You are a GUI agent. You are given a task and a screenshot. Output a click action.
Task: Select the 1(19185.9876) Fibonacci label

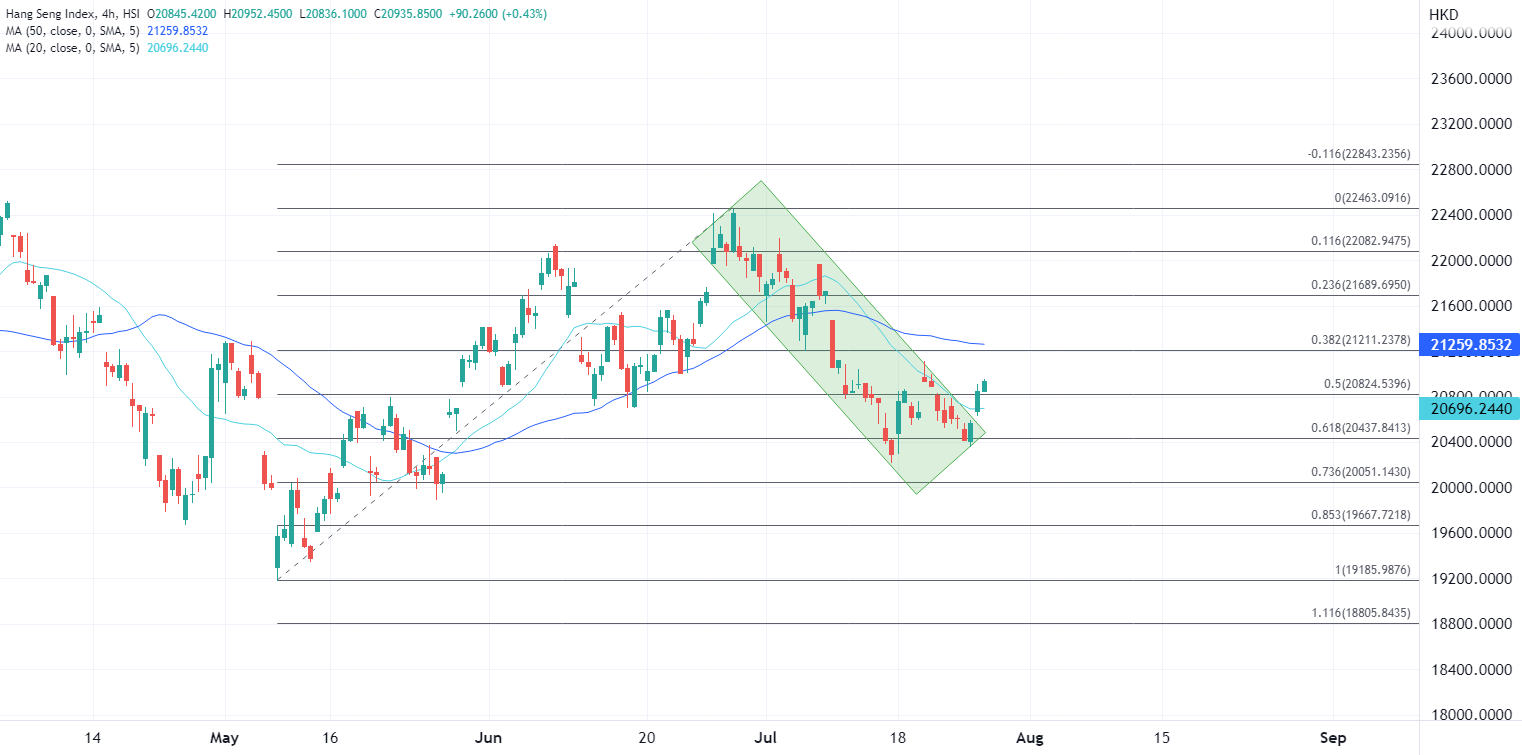point(1372,570)
